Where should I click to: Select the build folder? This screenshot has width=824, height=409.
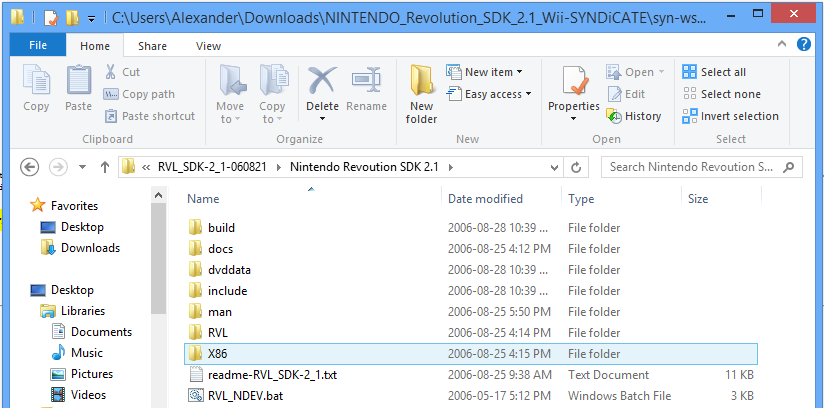point(471,228)
